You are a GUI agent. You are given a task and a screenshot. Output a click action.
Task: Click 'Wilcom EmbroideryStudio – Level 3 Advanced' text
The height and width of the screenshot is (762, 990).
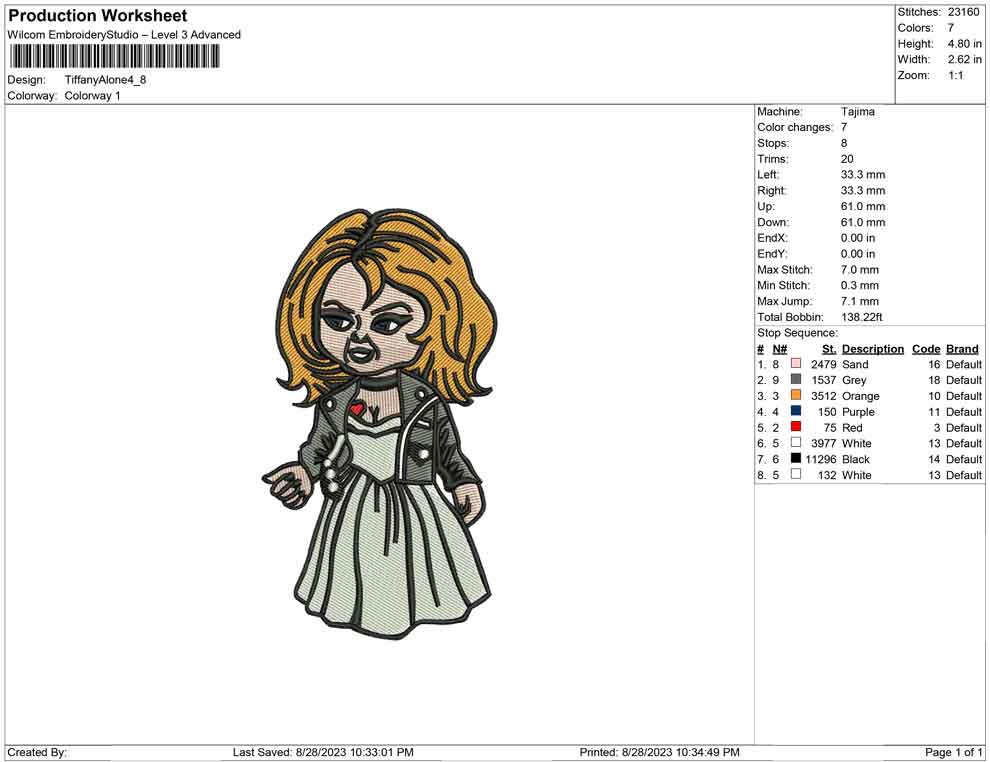(124, 35)
